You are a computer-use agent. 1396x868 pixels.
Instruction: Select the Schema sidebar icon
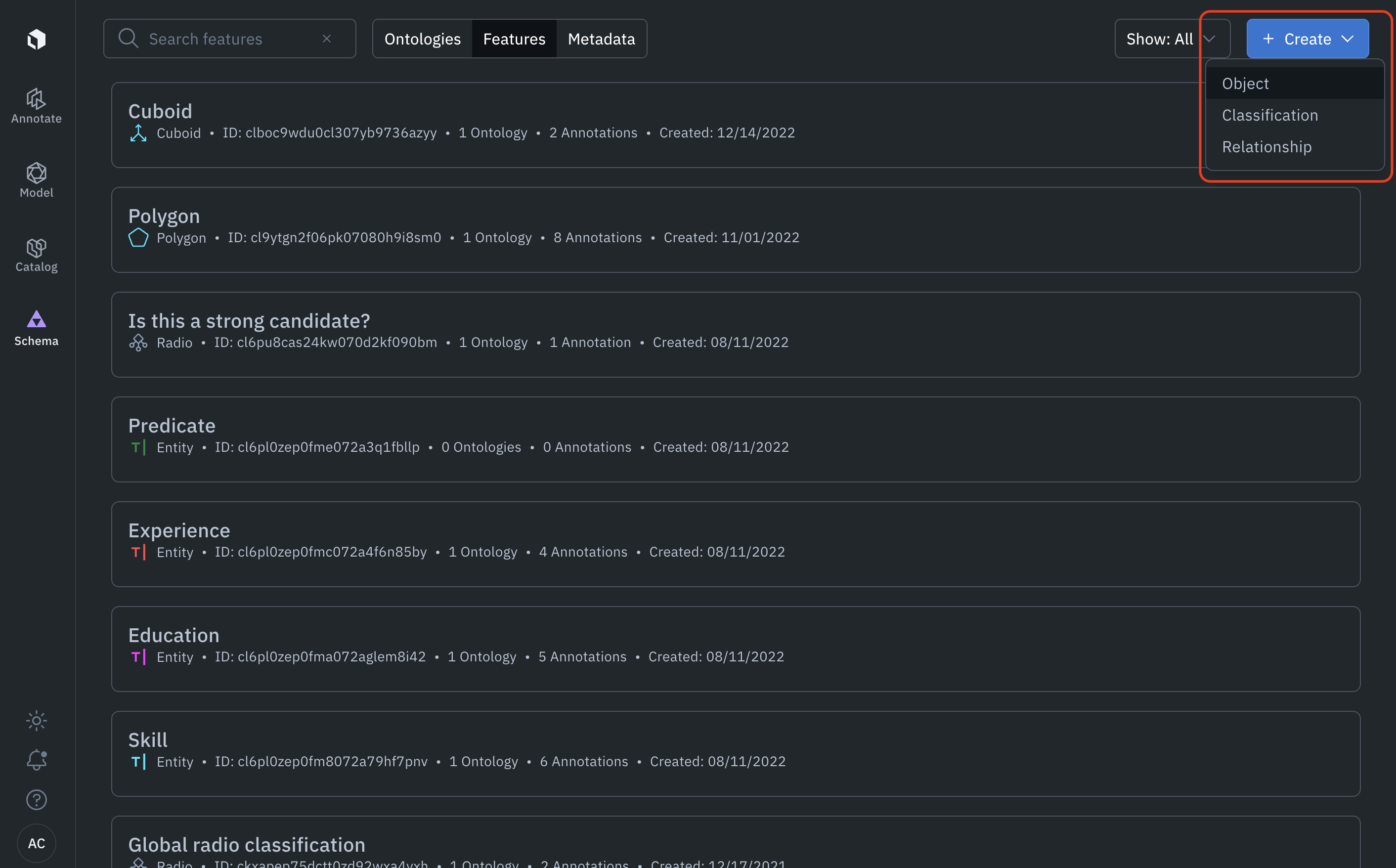pyautogui.click(x=36, y=328)
